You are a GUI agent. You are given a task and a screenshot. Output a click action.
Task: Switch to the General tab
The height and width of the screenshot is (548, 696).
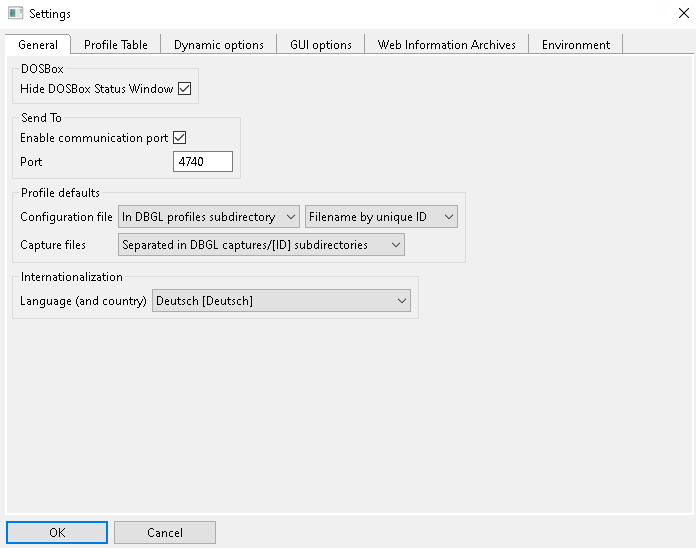click(38, 45)
